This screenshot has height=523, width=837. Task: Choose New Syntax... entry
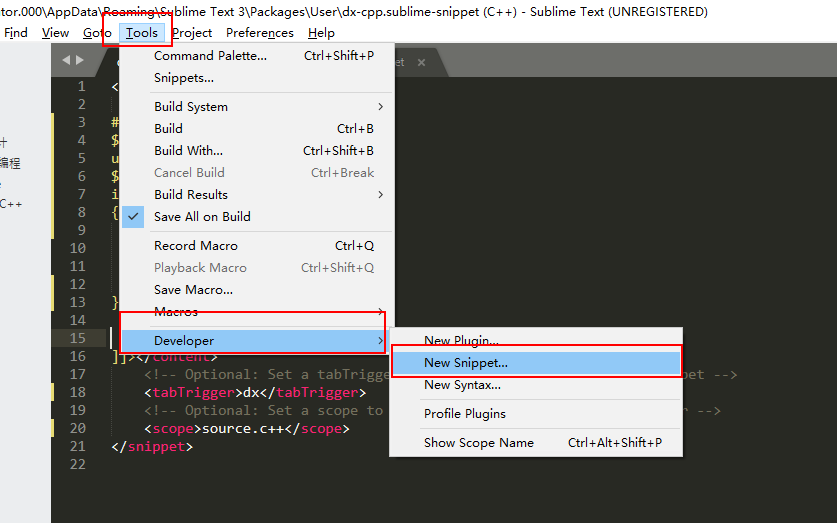point(536,385)
